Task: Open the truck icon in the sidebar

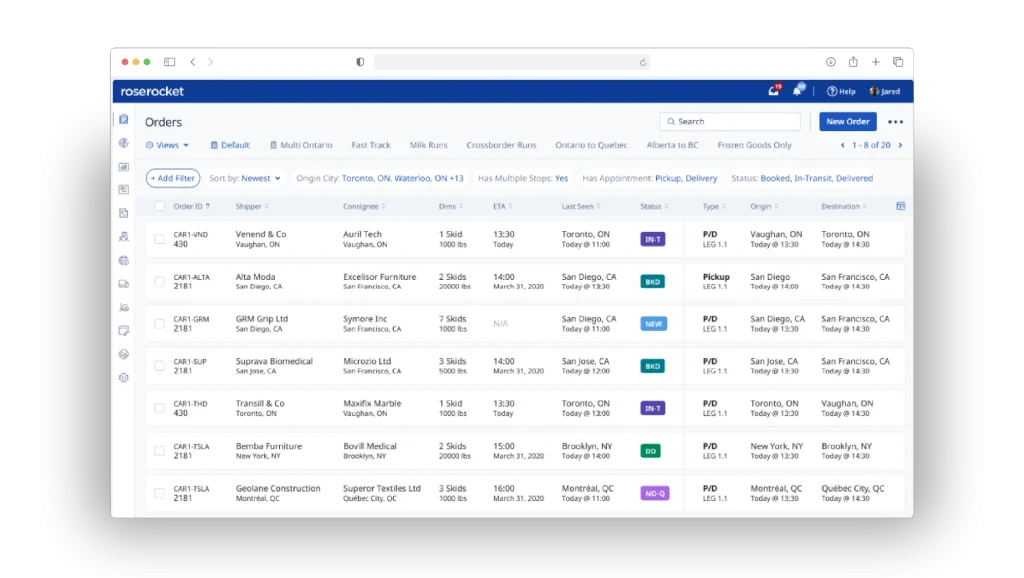Action: coord(123,283)
